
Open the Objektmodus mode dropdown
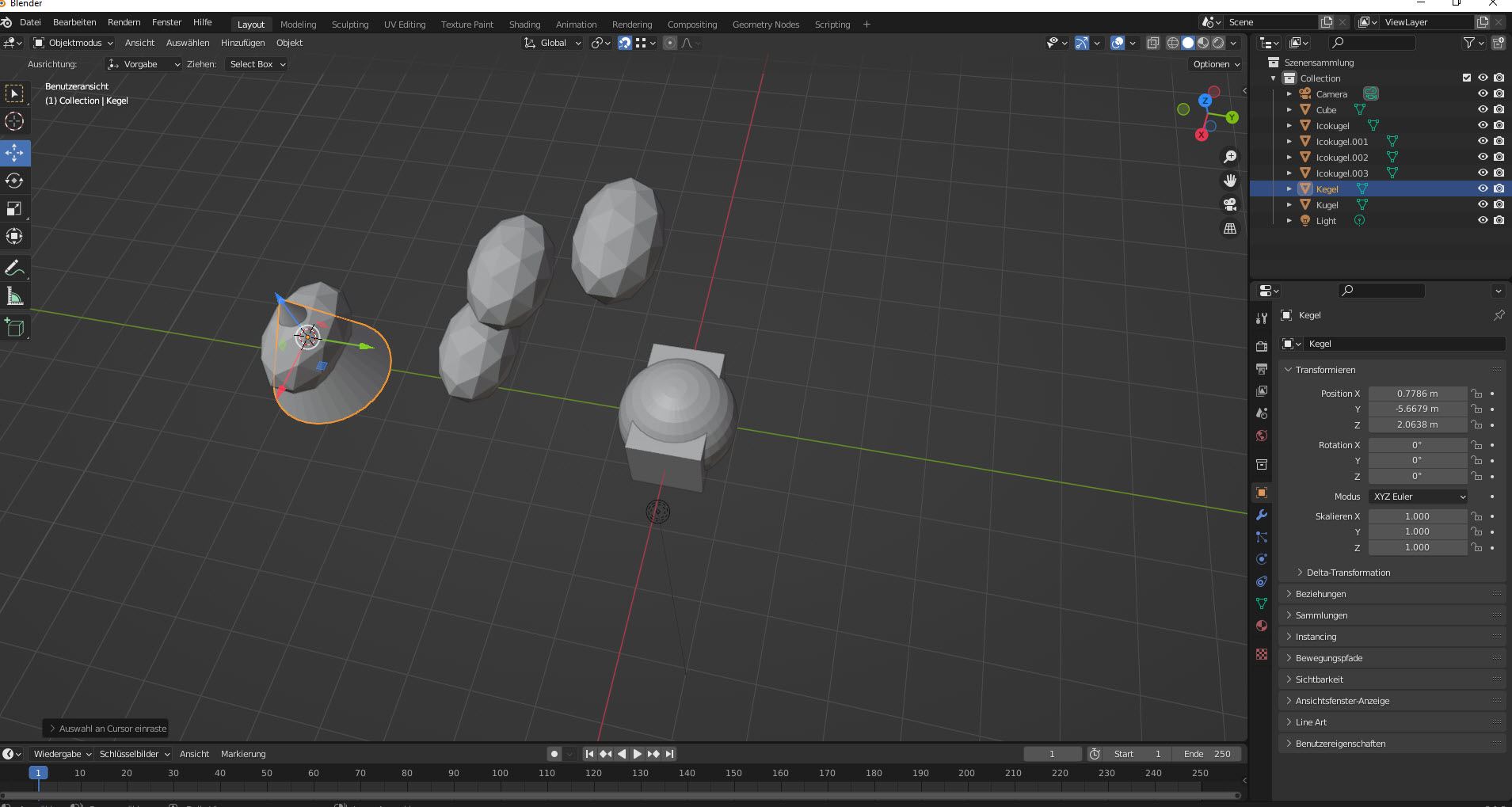tap(74, 43)
